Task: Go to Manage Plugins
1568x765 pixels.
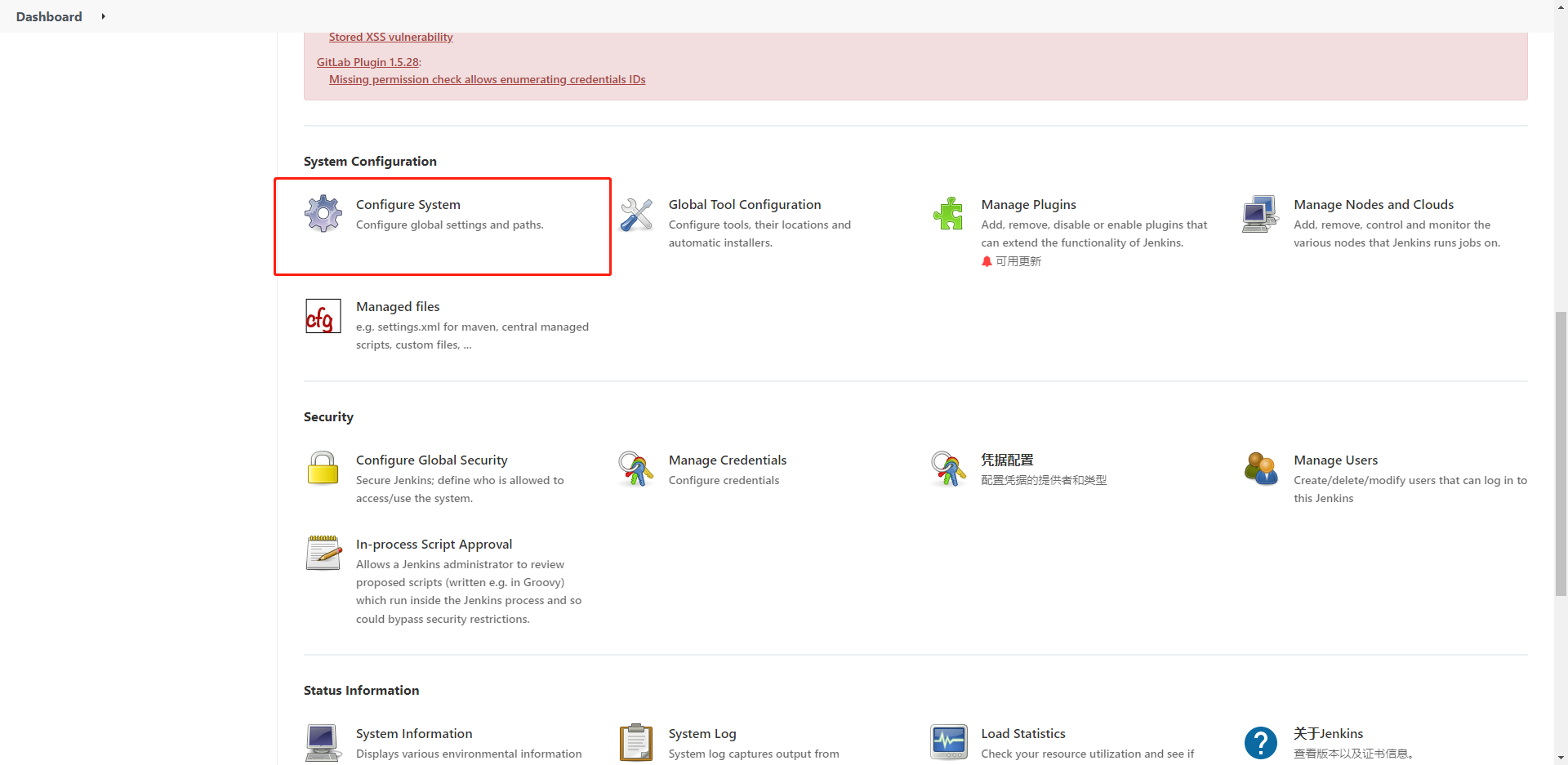Action: click(x=1029, y=205)
